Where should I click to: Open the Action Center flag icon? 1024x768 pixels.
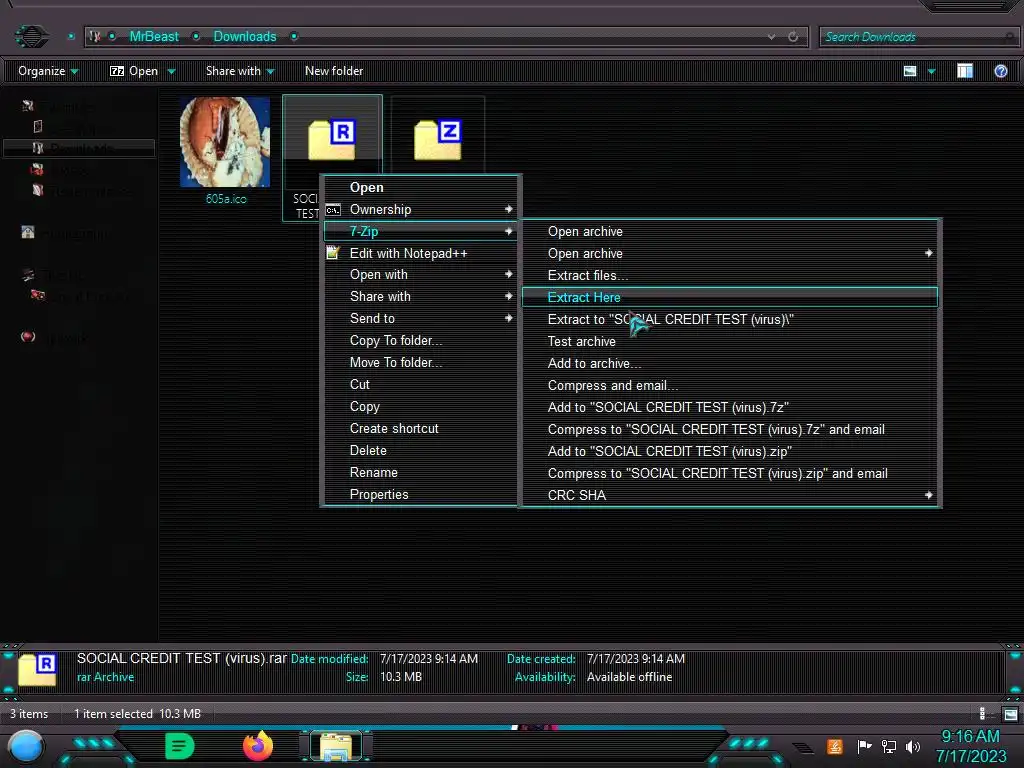864,746
